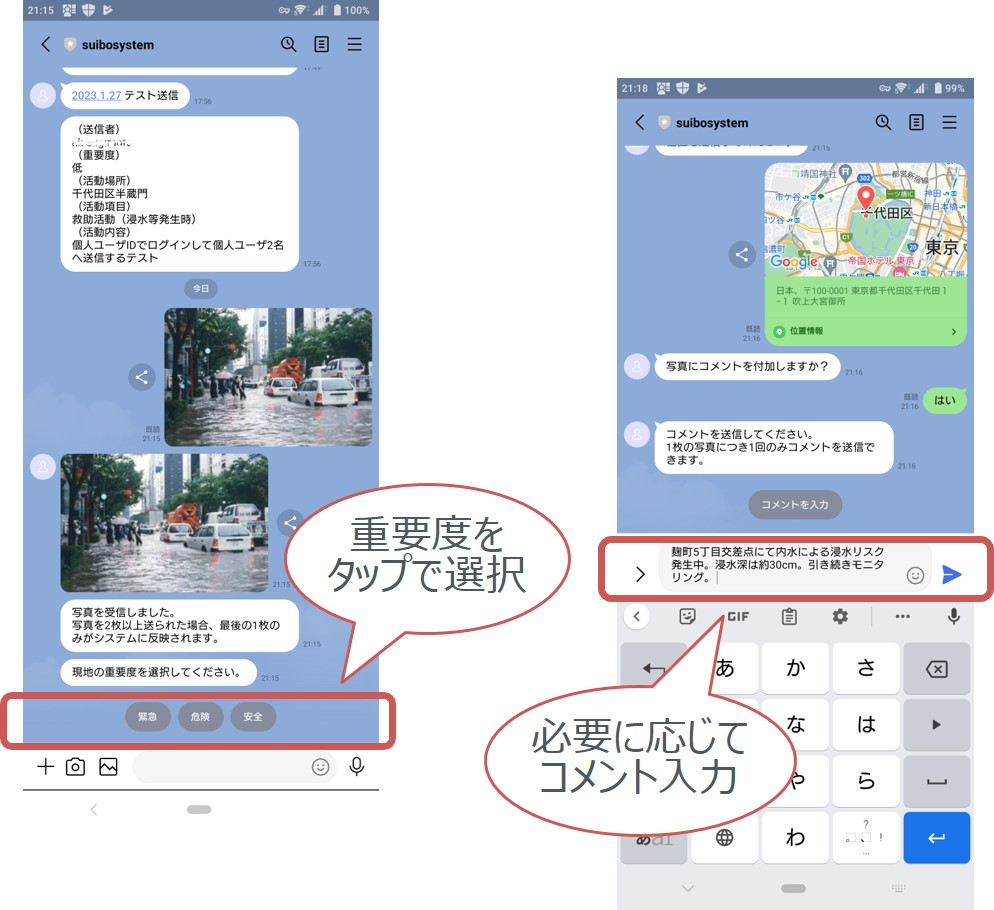Open keyboard more options dots

(x=903, y=616)
